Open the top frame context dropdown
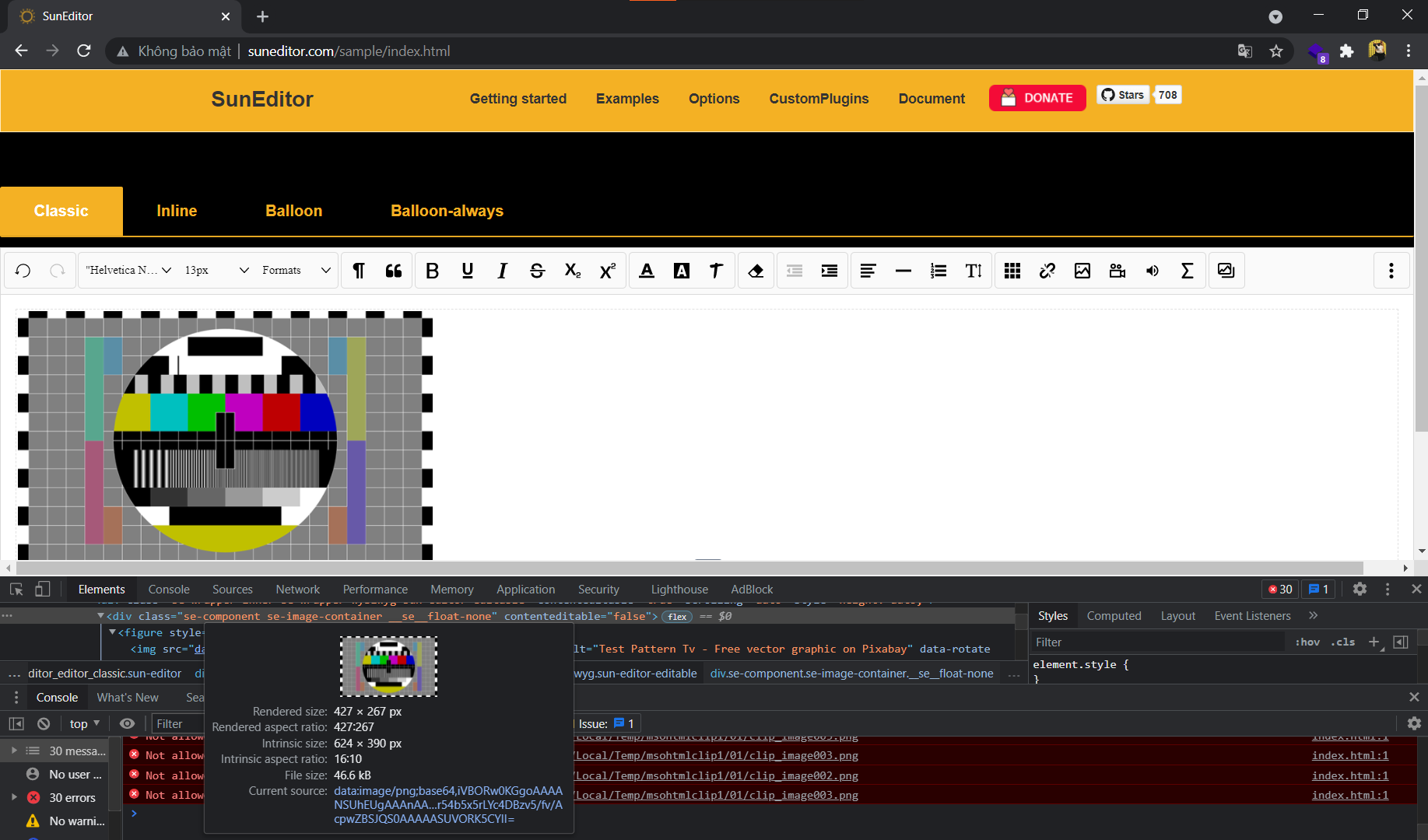Viewport: 1428px width, 840px height. coord(83,723)
